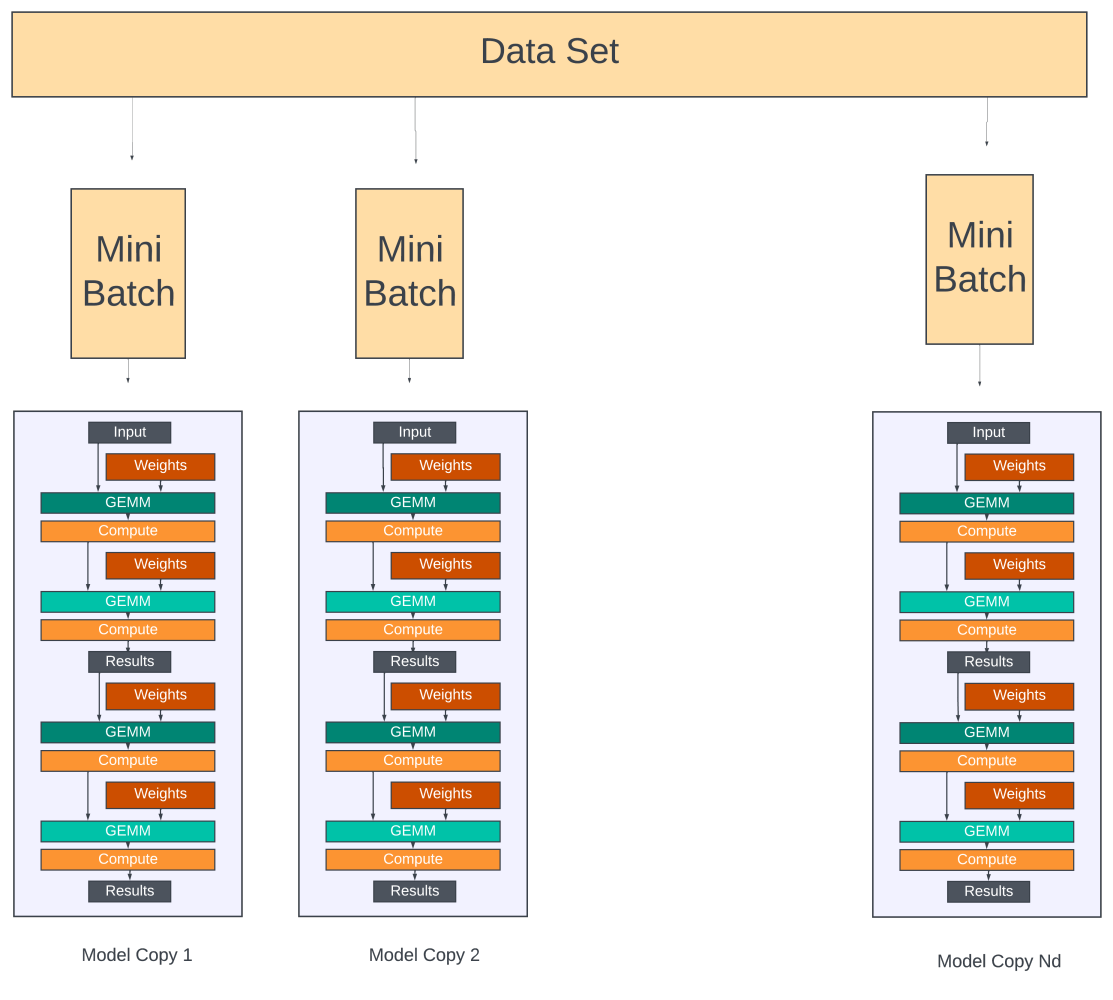The image size is (1113, 1000).
Task: Click the Model Copy 2 label
Action: (x=424, y=955)
